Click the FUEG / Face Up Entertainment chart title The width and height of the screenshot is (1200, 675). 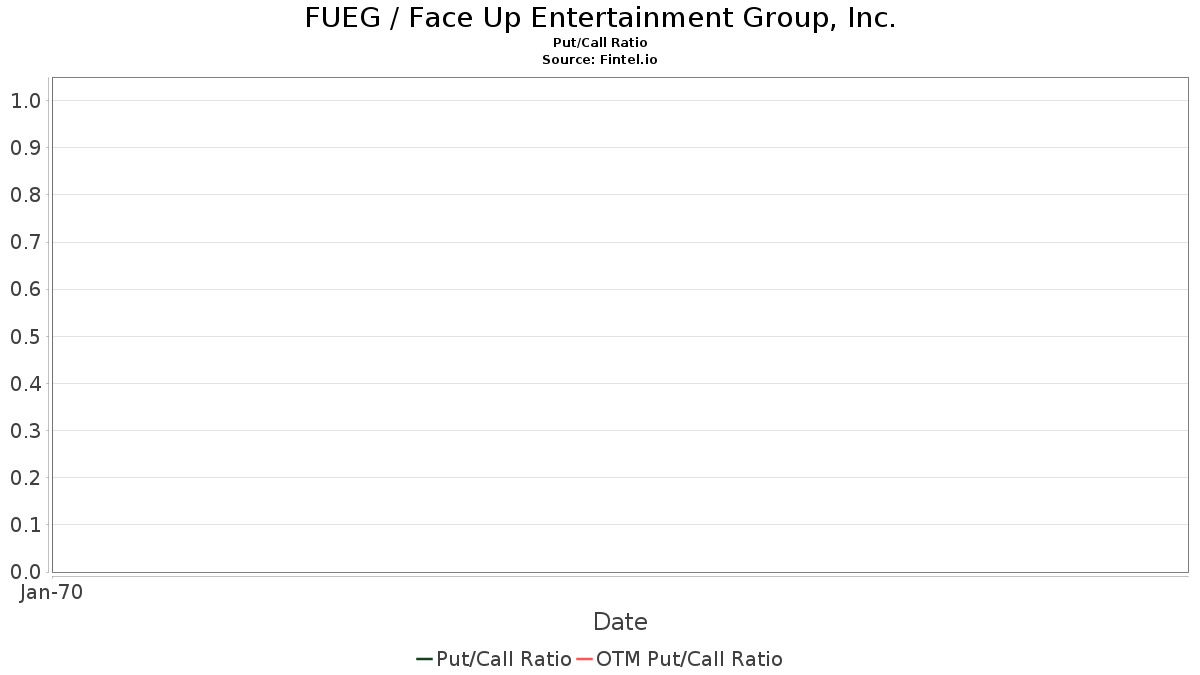(600, 18)
